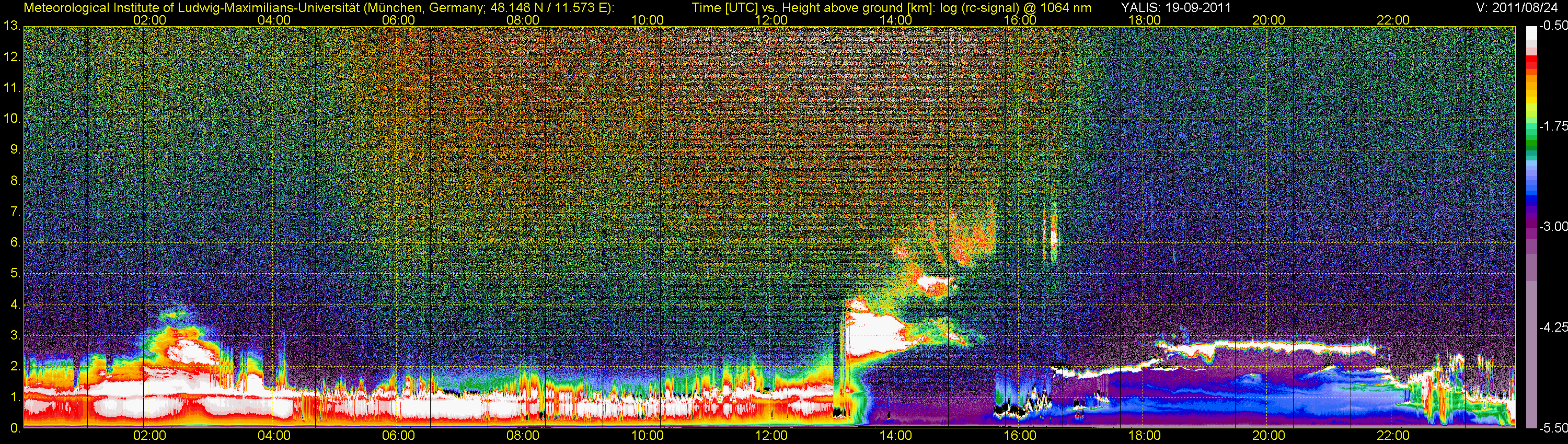Click the color scale value -4.25
This screenshot has height=444, width=1568.
point(1553,327)
